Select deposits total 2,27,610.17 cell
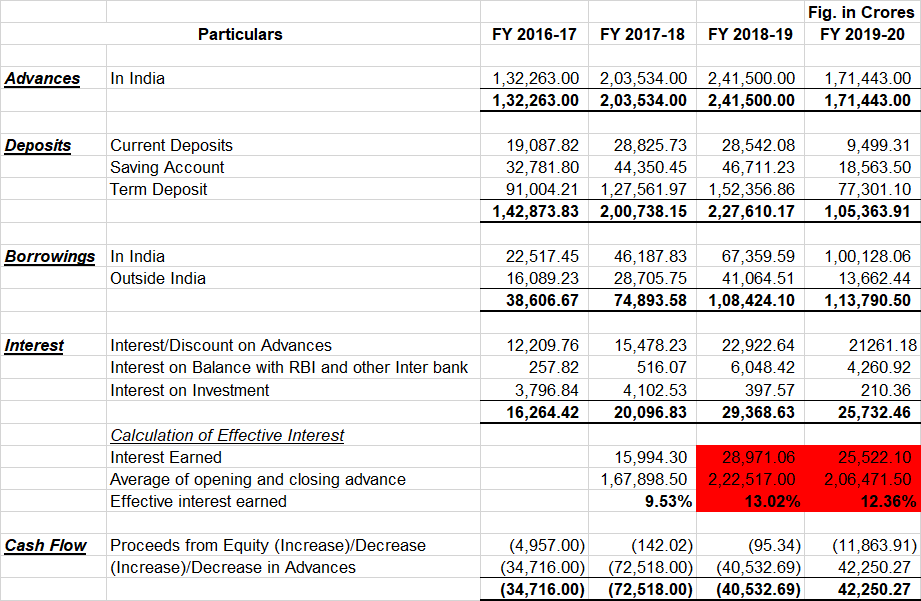Viewport: 921px width, 601px height. click(x=752, y=211)
